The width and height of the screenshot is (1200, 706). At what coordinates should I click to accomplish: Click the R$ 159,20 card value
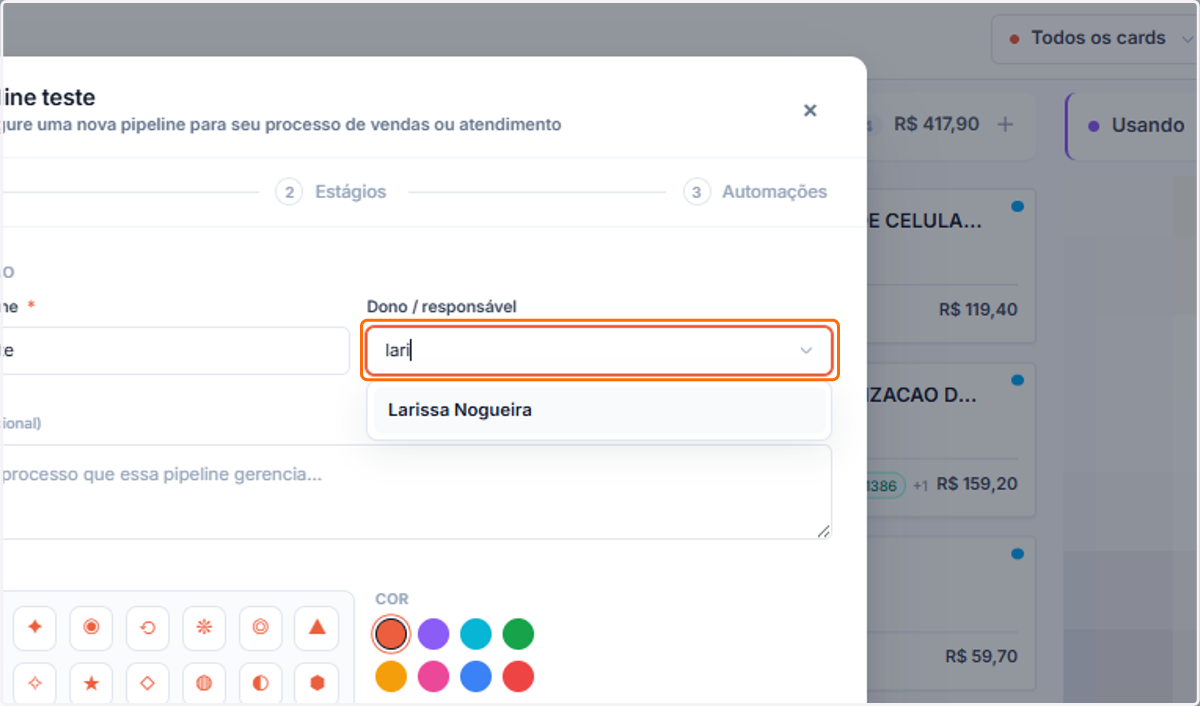978,484
